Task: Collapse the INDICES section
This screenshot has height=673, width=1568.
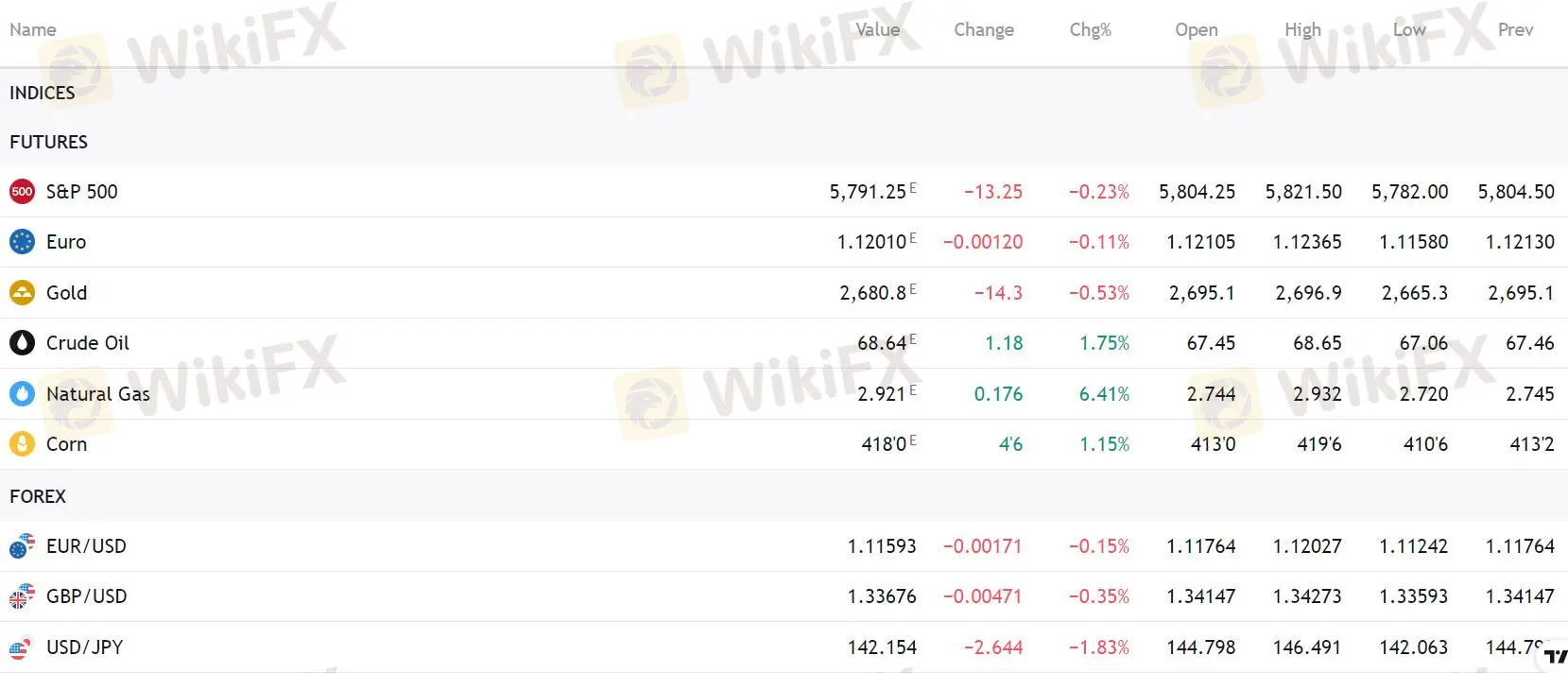Action: pyautogui.click(x=42, y=93)
